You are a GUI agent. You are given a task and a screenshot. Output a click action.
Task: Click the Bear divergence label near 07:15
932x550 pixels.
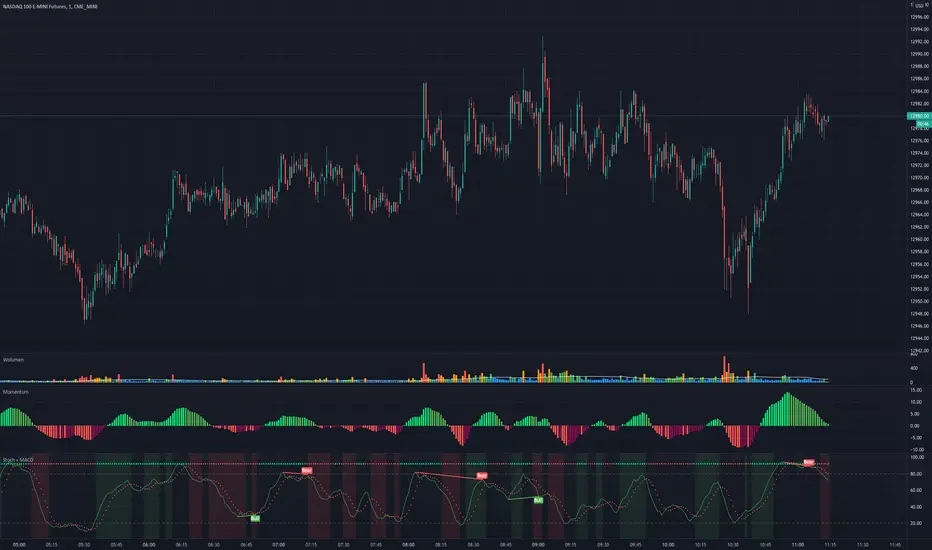pos(306,470)
